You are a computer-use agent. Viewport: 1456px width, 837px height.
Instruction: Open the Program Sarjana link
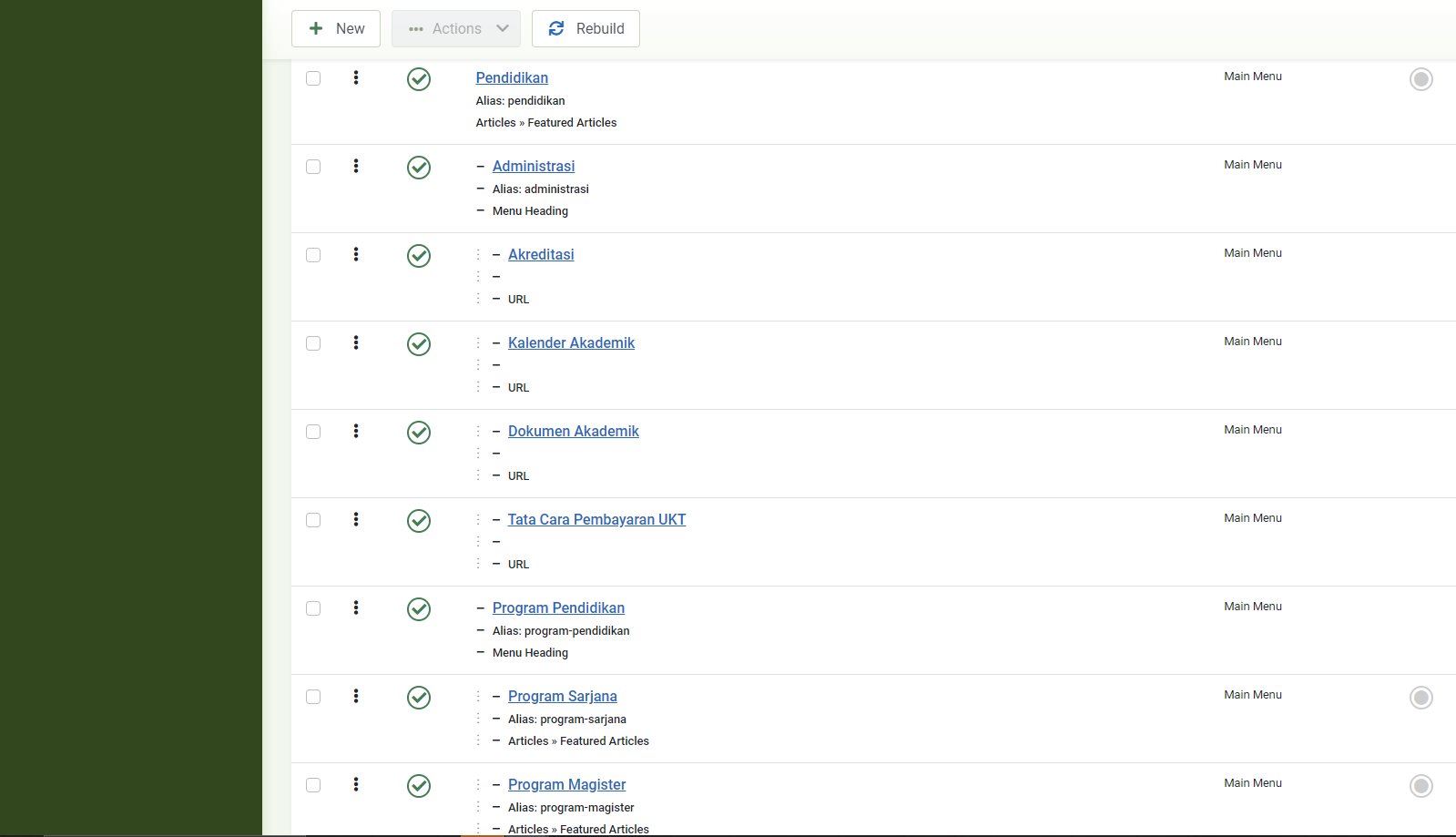563,696
